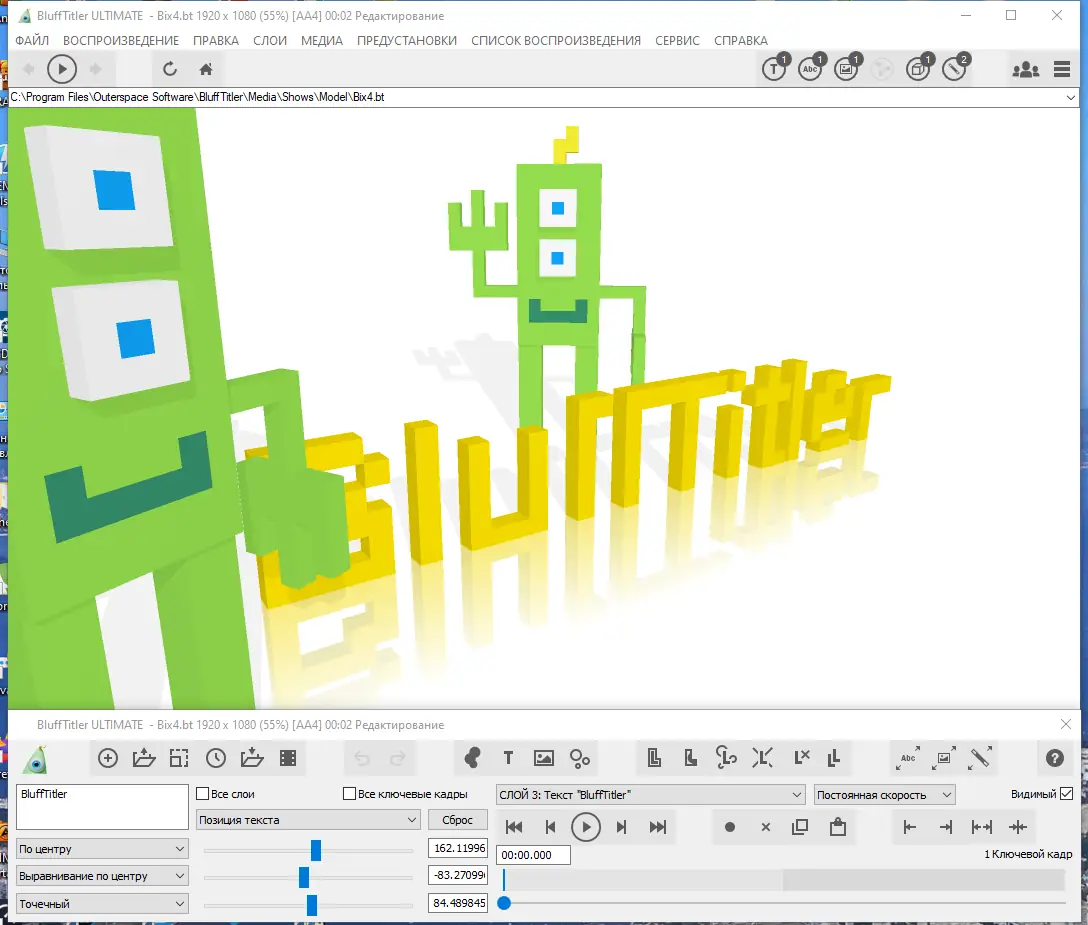Add a blob shape layer icon
The width and height of the screenshot is (1088, 925).
pos(473,758)
